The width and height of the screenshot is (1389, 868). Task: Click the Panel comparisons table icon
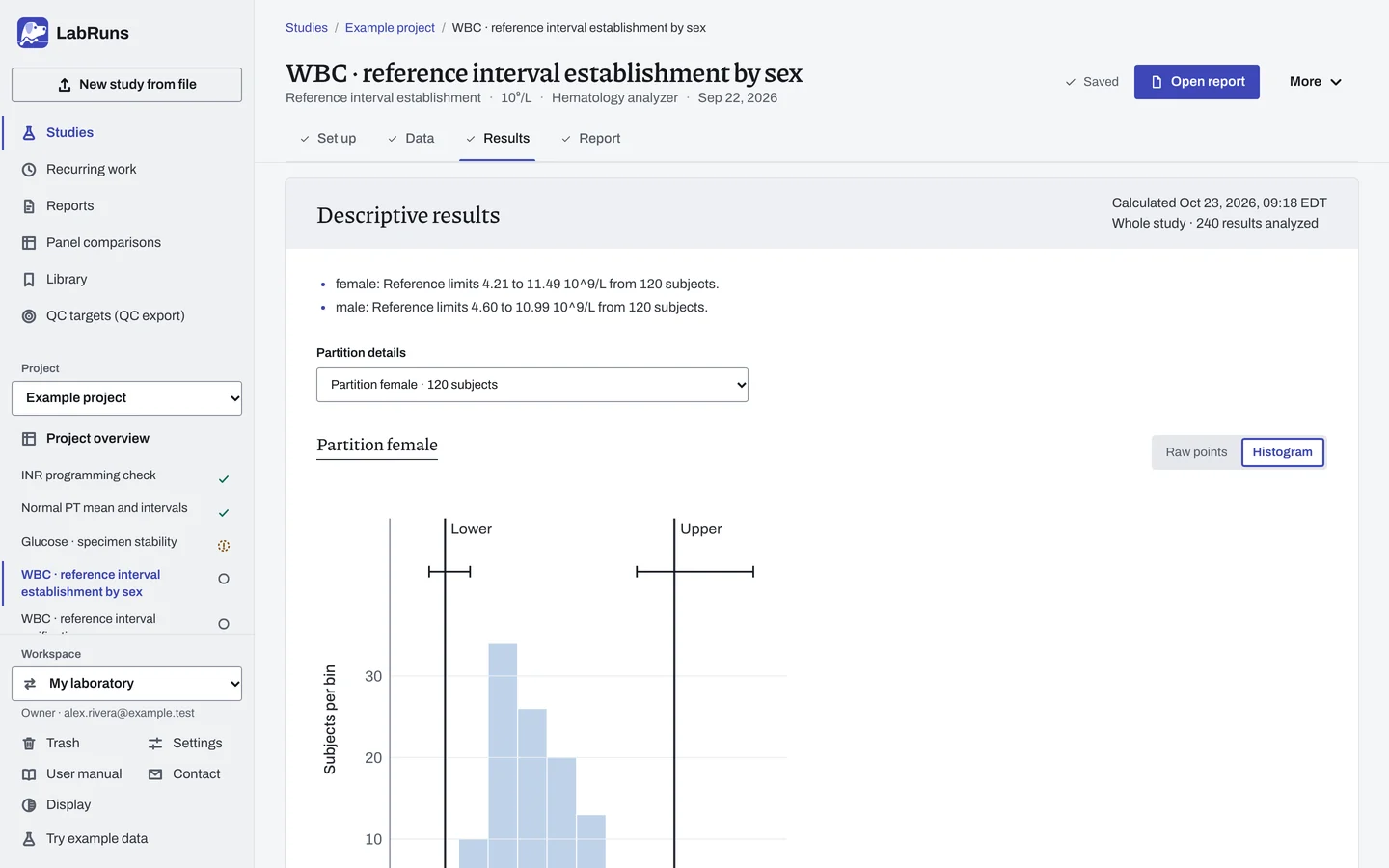click(x=29, y=243)
